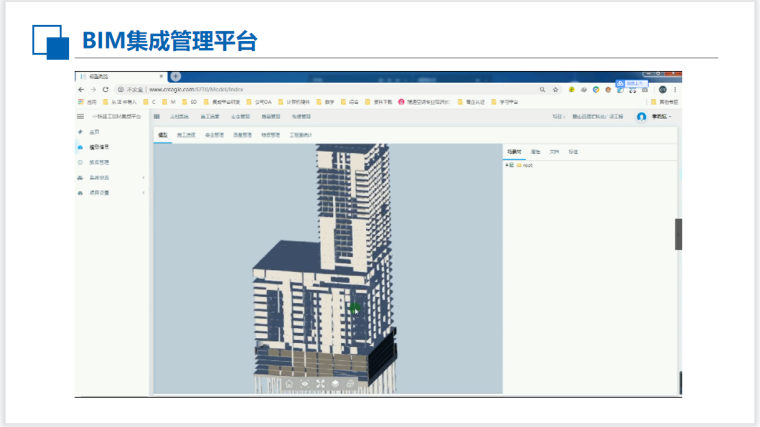760x427 pixels.
Task: Switch to the second tab in right panel
Action: 536,151
